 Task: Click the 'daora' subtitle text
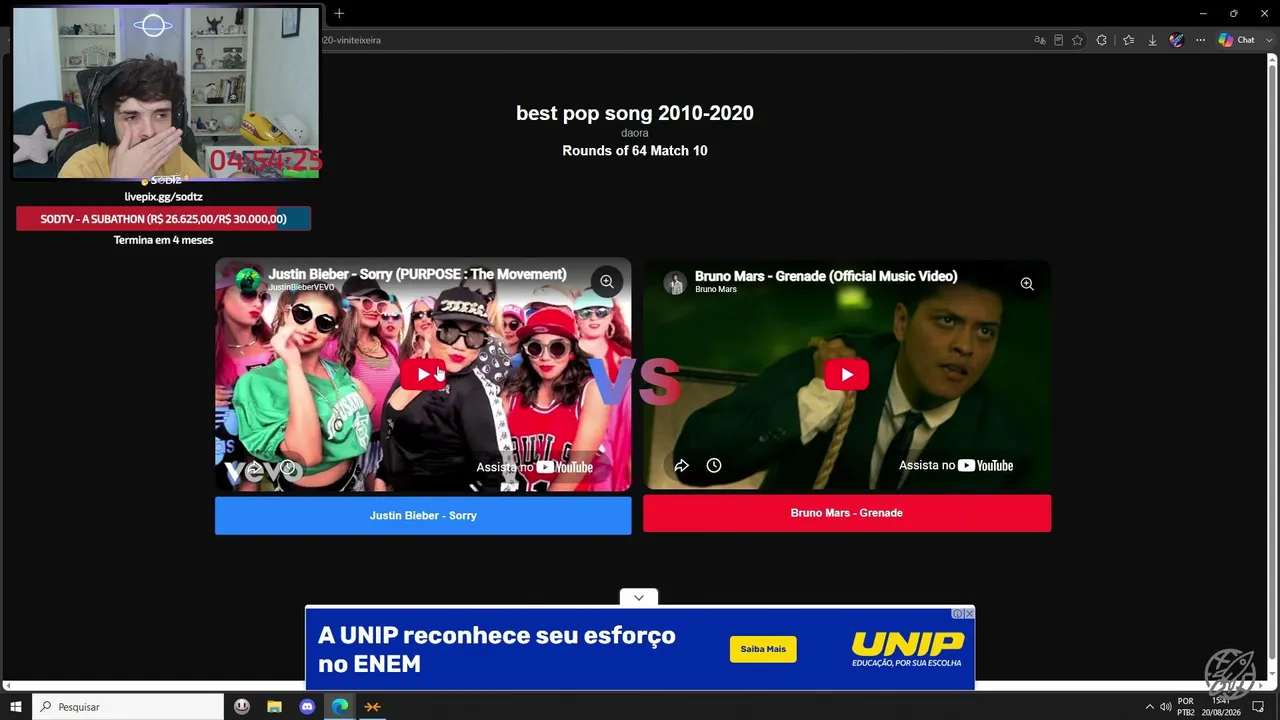[635, 133]
